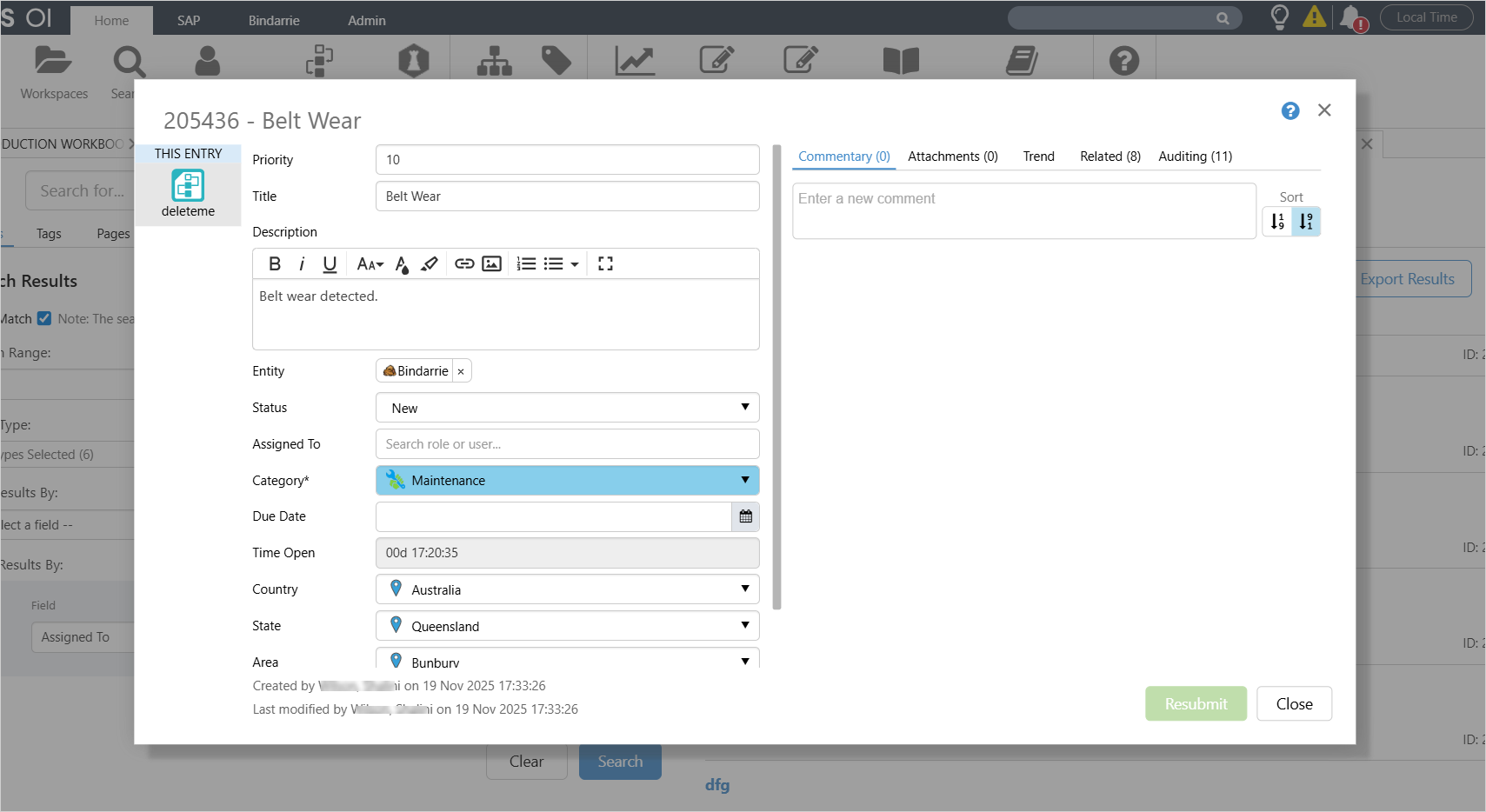Screen dimensions: 1486x812
Task: Open the font color picker
Action: point(402,264)
